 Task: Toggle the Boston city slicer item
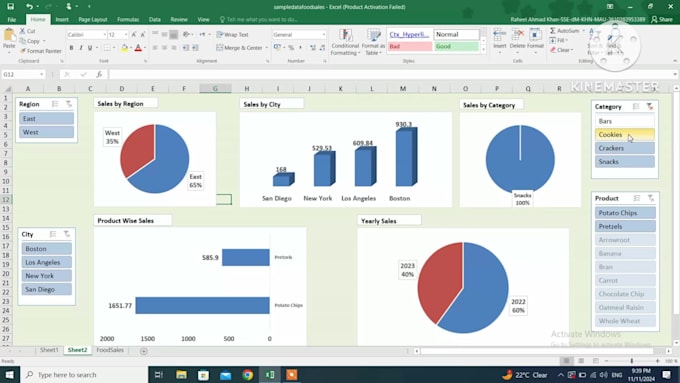pos(47,249)
